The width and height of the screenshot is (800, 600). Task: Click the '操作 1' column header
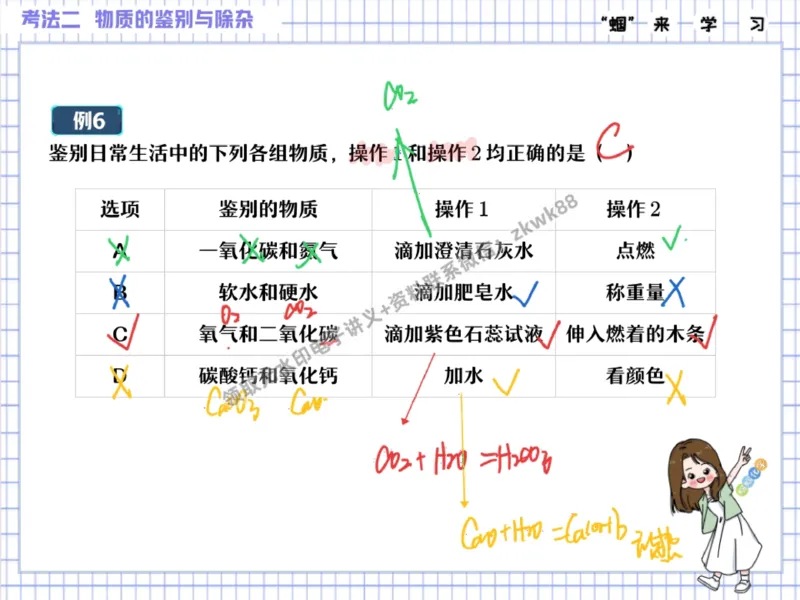[x=462, y=209]
